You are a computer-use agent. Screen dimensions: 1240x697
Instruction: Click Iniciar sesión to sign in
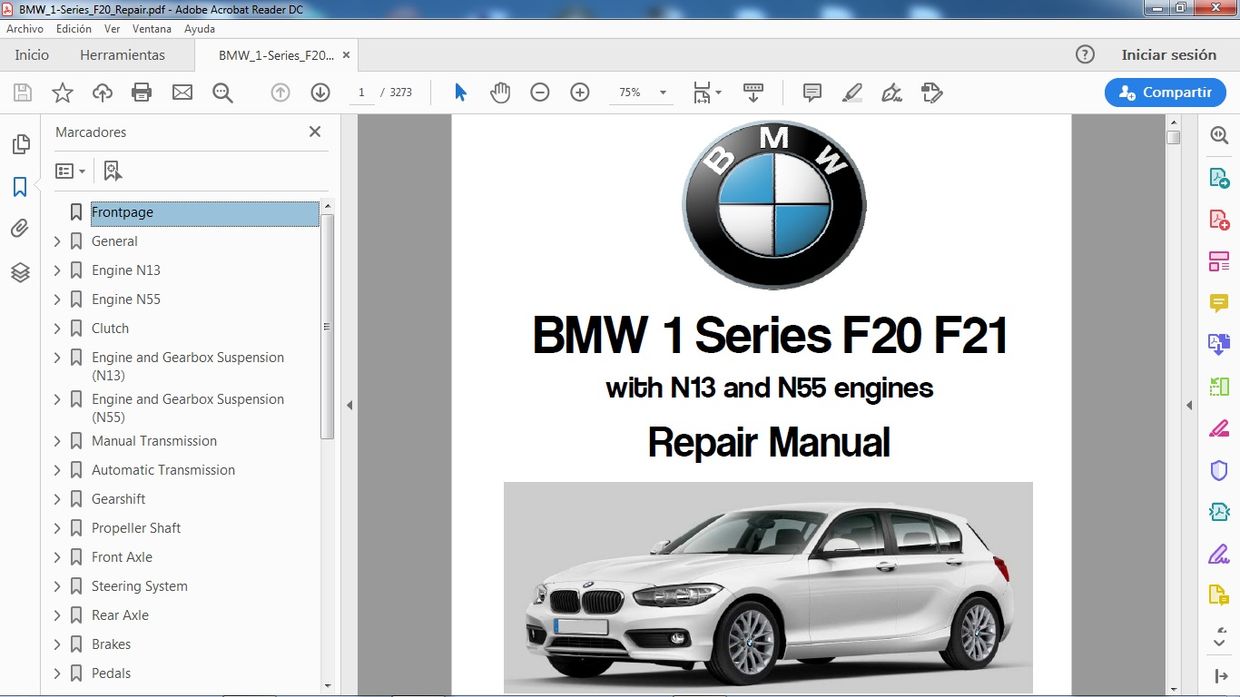click(x=1170, y=55)
